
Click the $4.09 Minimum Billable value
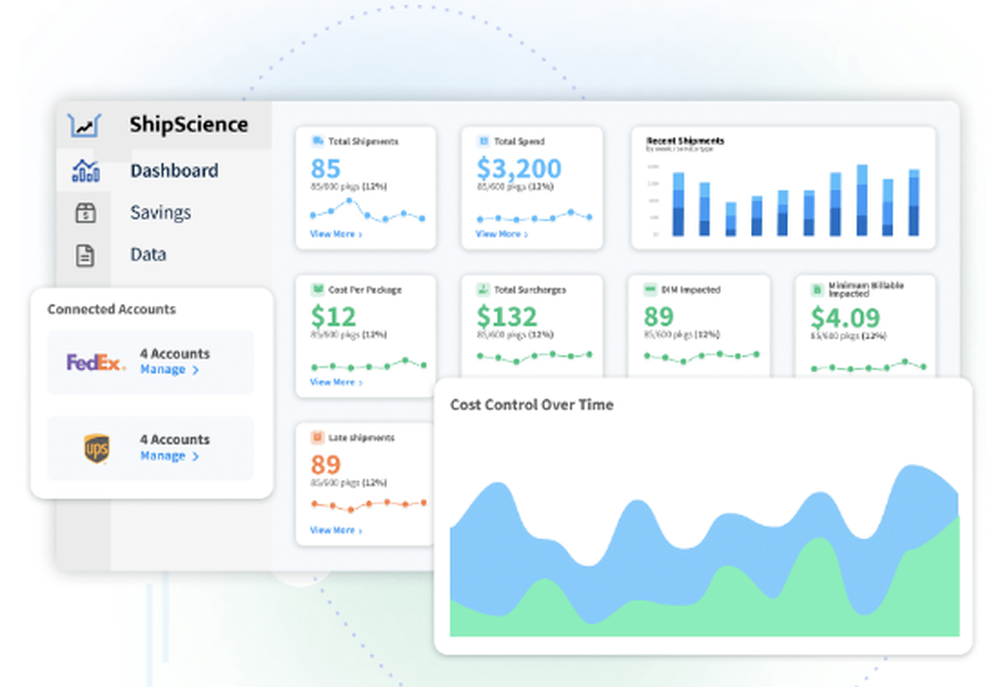pyautogui.click(x=845, y=317)
